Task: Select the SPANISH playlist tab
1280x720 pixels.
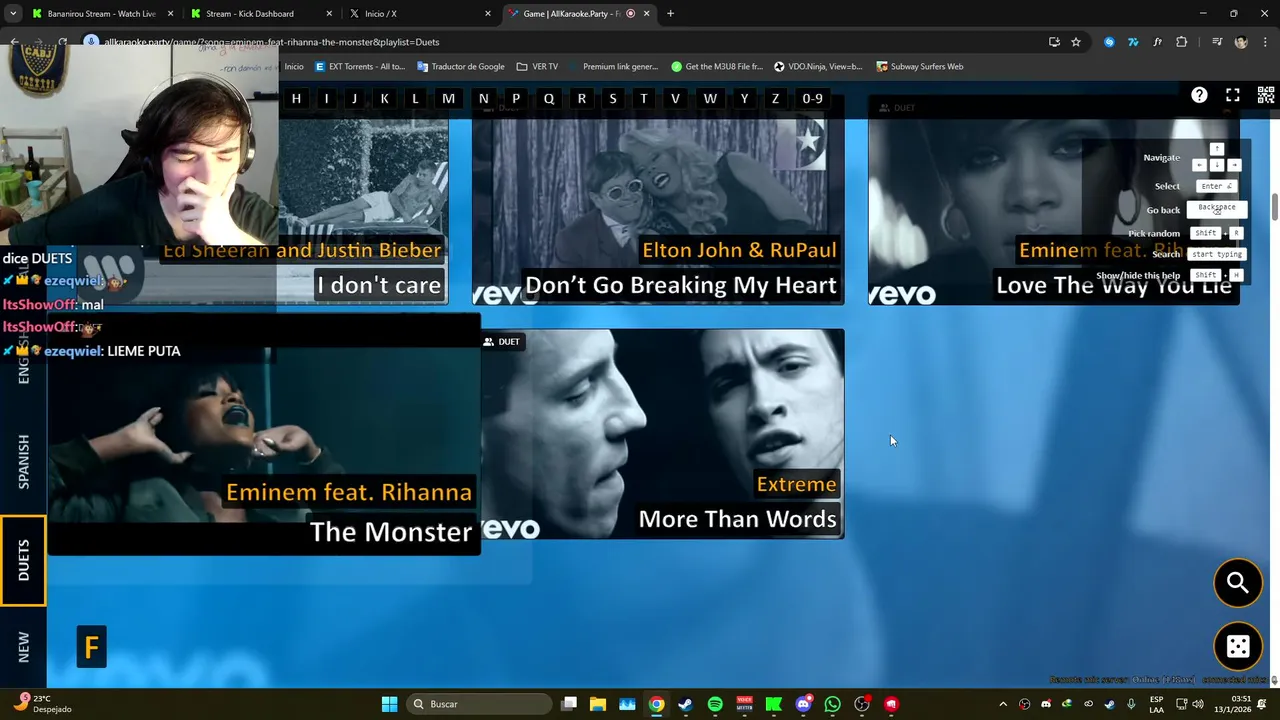Action: pyautogui.click(x=23, y=461)
